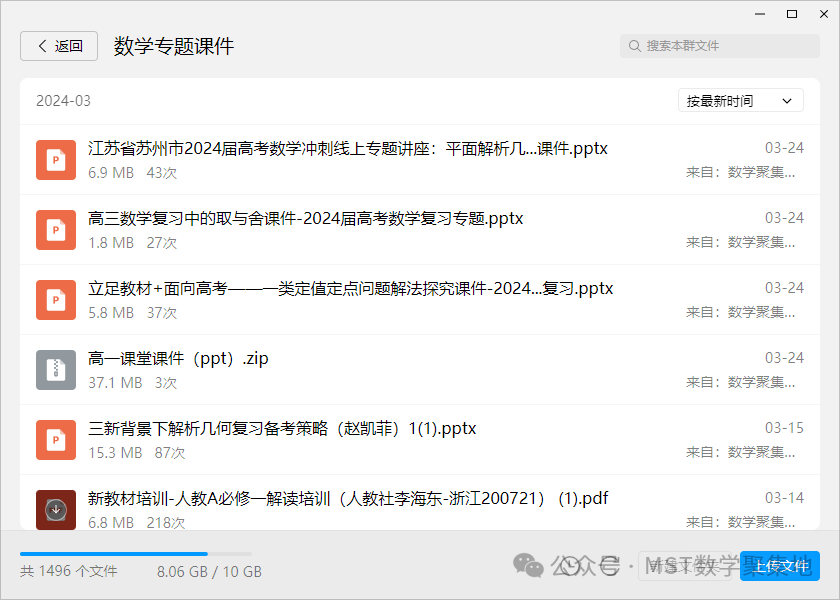Click 来自 source of the 03-15 file

point(741,453)
